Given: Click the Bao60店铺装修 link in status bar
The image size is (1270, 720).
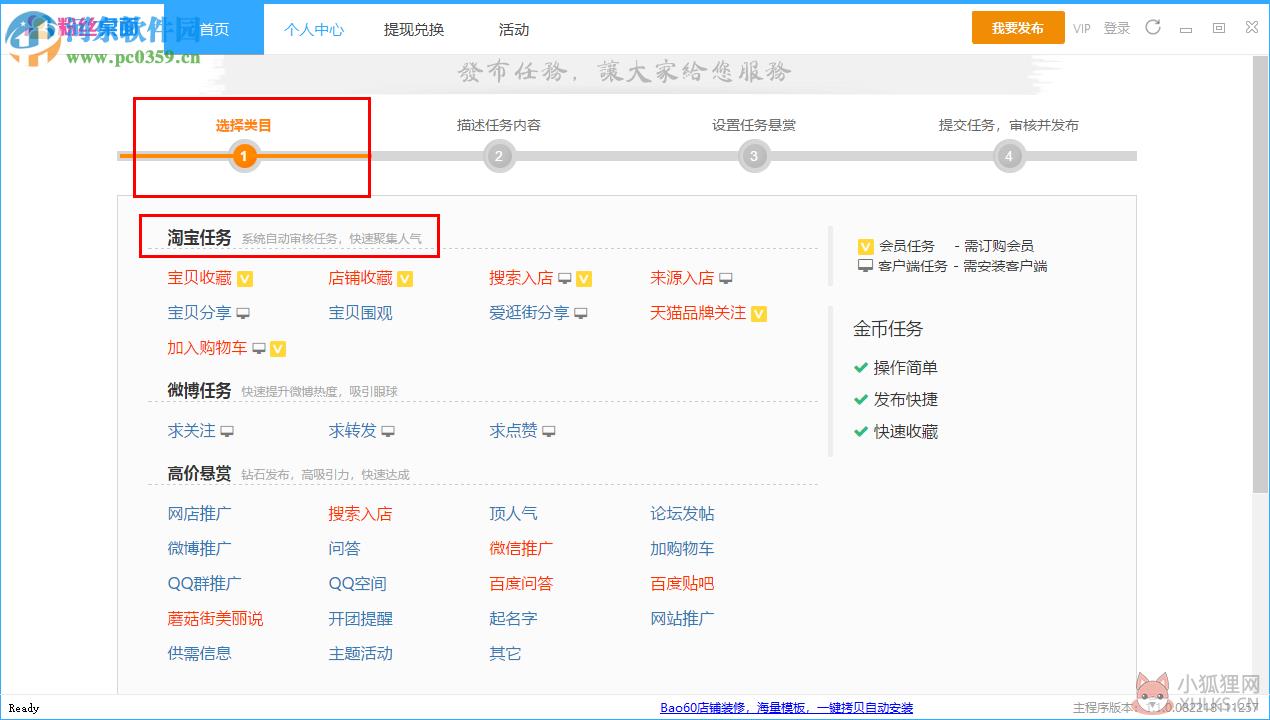Looking at the screenshot, I should 786,708.
